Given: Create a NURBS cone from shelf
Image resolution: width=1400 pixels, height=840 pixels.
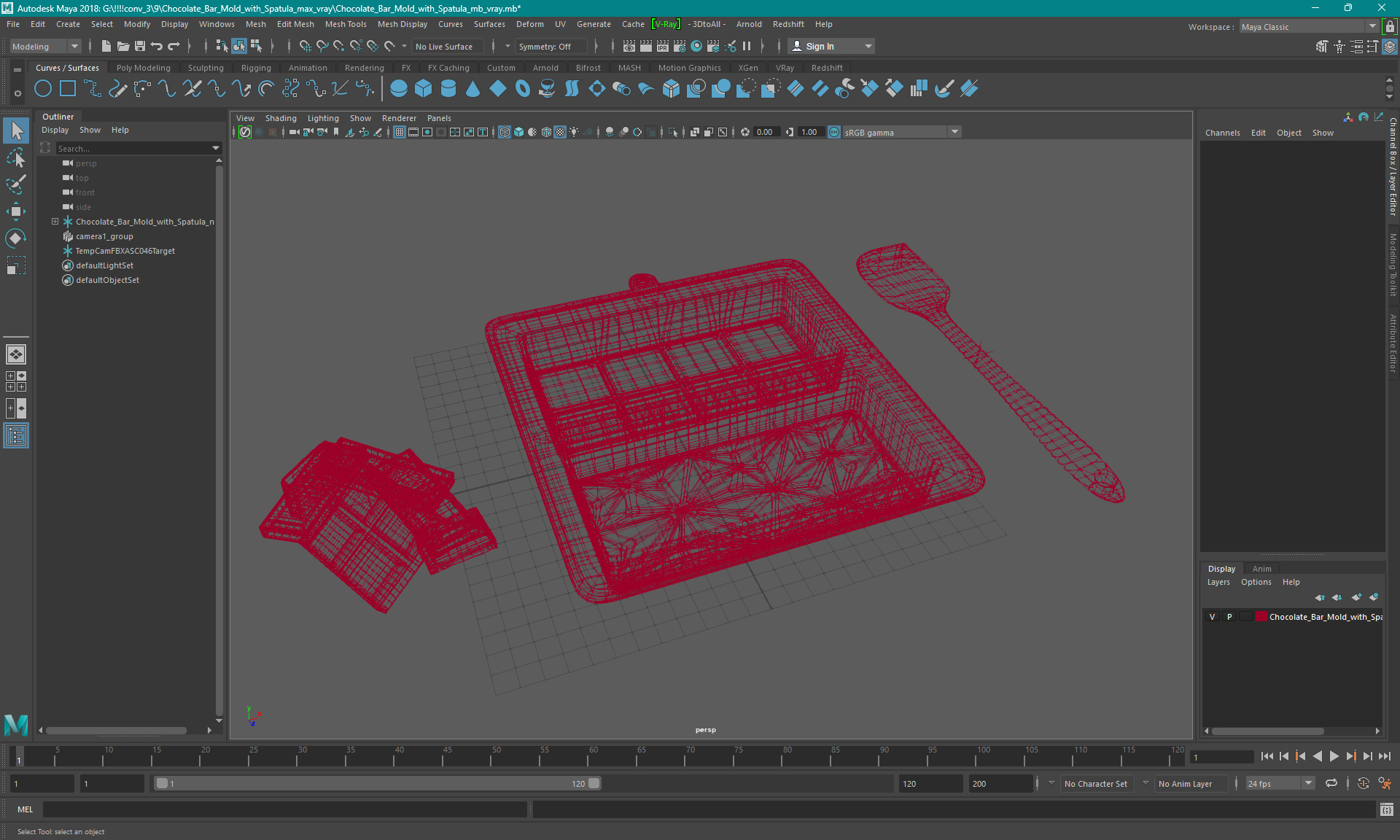Looking at the screenshot, I should coord(473,89).
